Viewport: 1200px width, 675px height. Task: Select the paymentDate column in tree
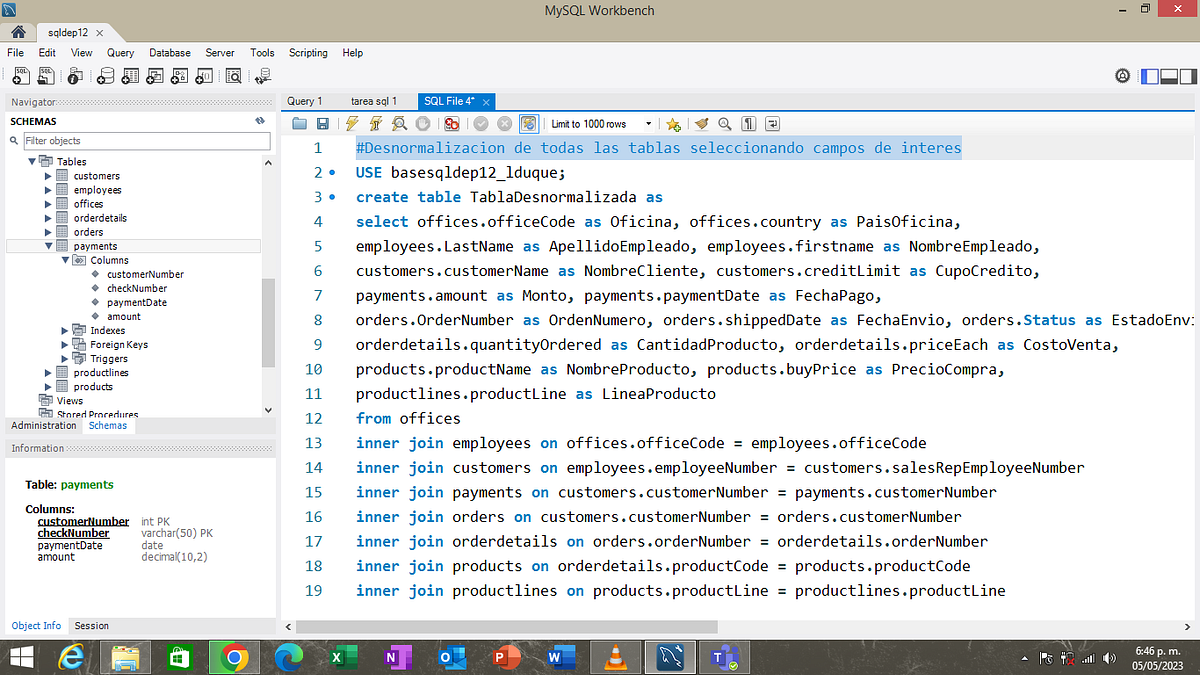(x=136, y=302)
